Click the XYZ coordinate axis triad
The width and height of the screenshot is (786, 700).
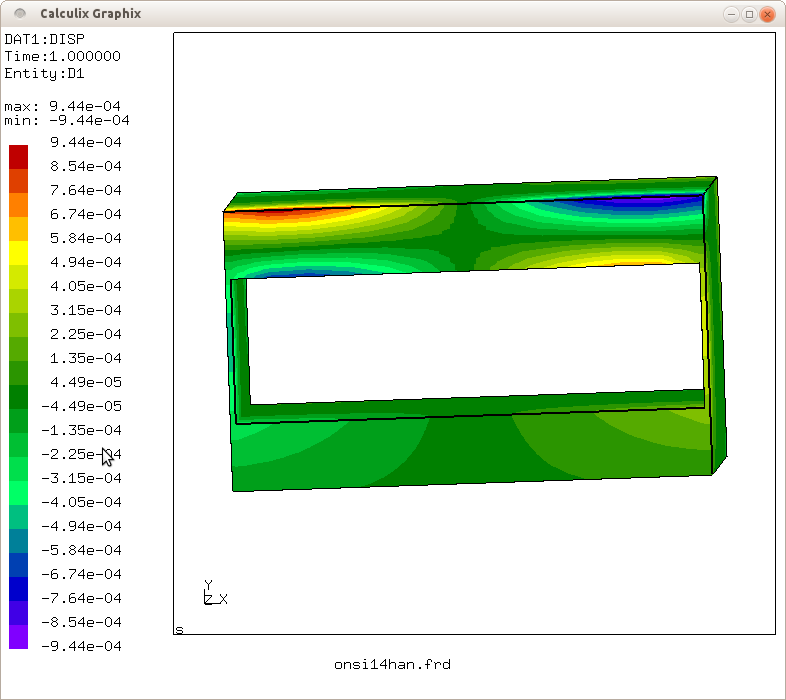click(x=216, y=592)
